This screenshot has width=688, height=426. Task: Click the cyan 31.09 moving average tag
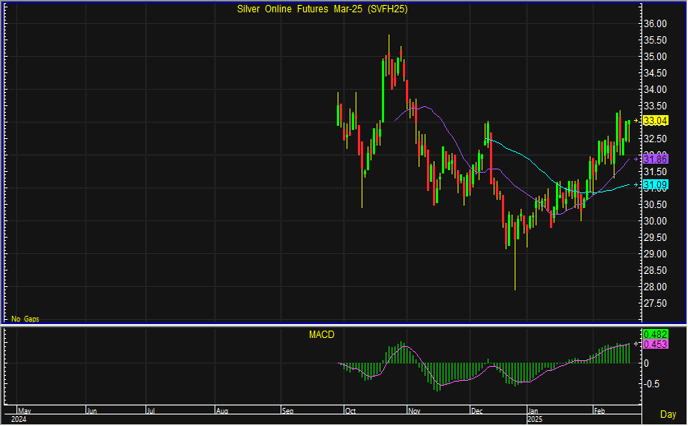(x=655, y=185)
